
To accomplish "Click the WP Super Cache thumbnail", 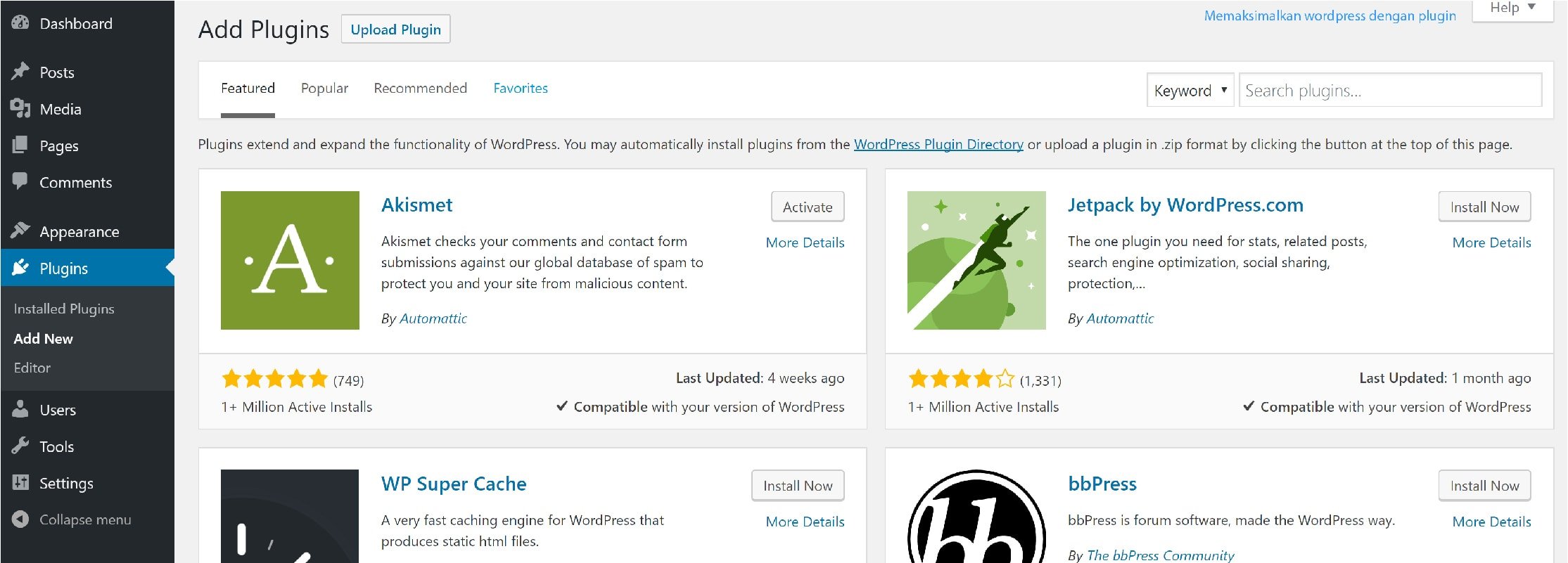I will [x=290, y=516].
